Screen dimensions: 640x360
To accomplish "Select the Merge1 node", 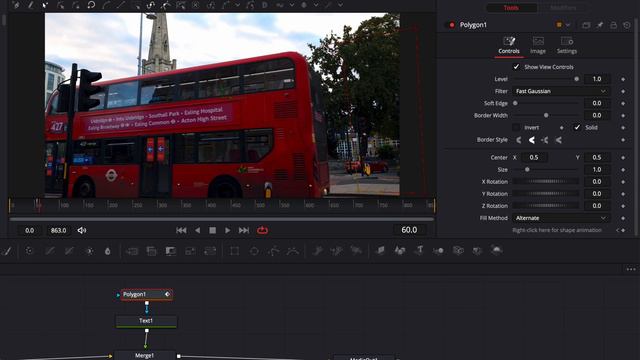I will click(x=144, y=355).
